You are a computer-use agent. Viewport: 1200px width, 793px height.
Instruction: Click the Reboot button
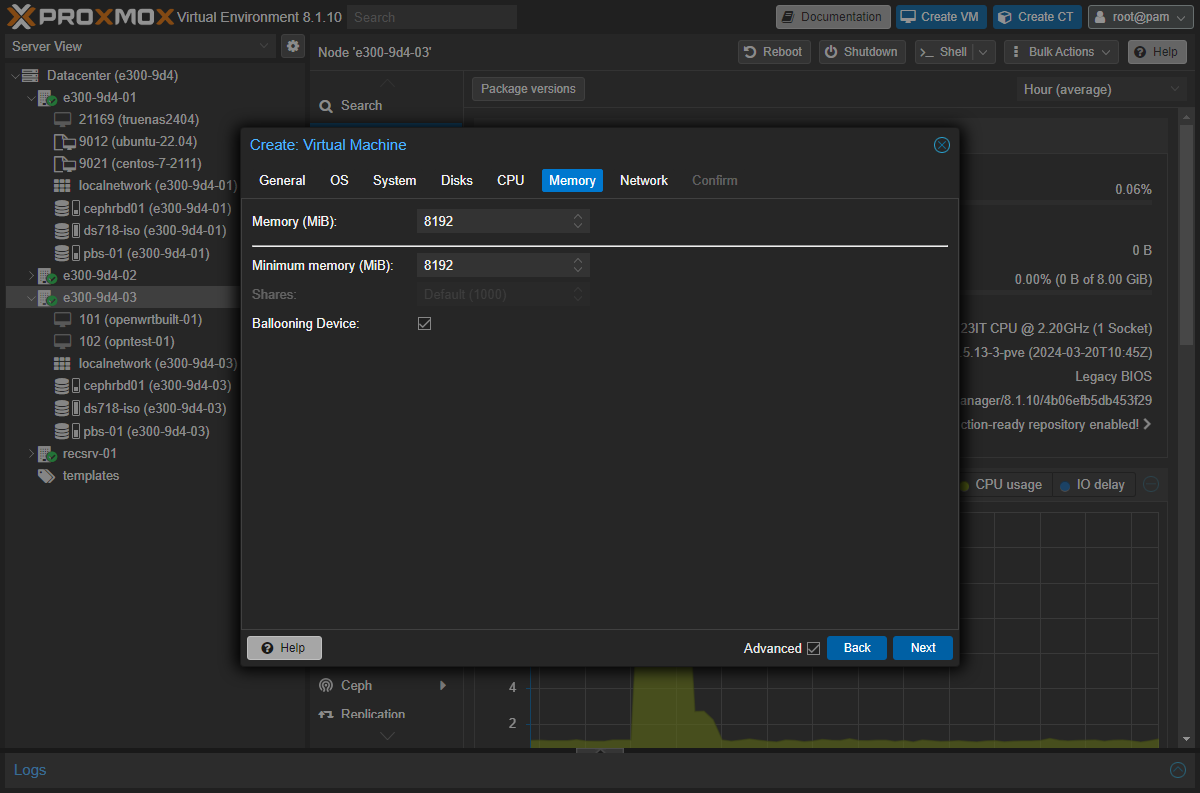[775, 52]
